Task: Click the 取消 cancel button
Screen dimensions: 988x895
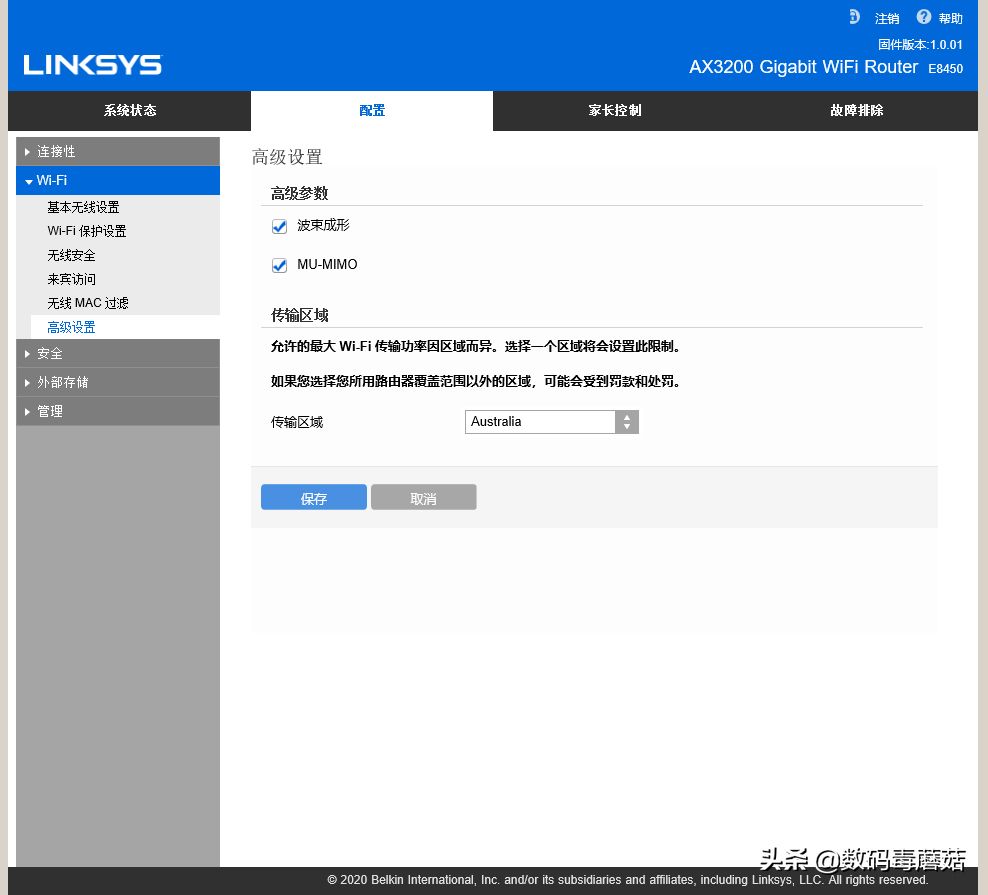Action: [x=423, y=497]
